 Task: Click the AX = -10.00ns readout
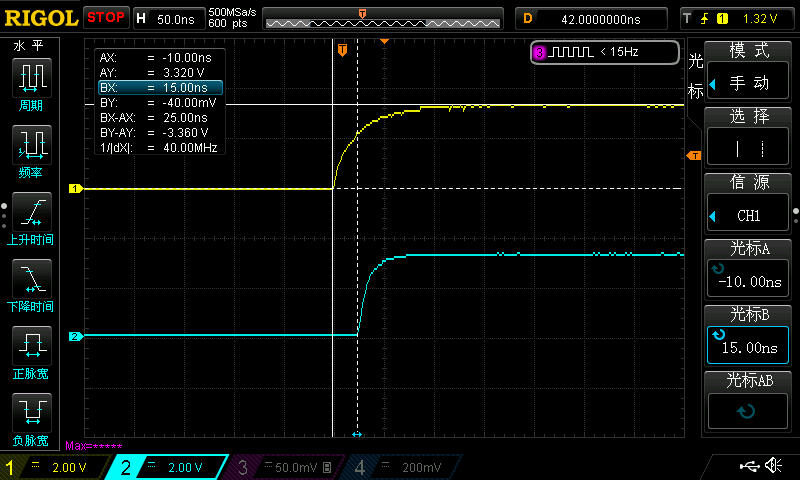(x=156, y=58)
